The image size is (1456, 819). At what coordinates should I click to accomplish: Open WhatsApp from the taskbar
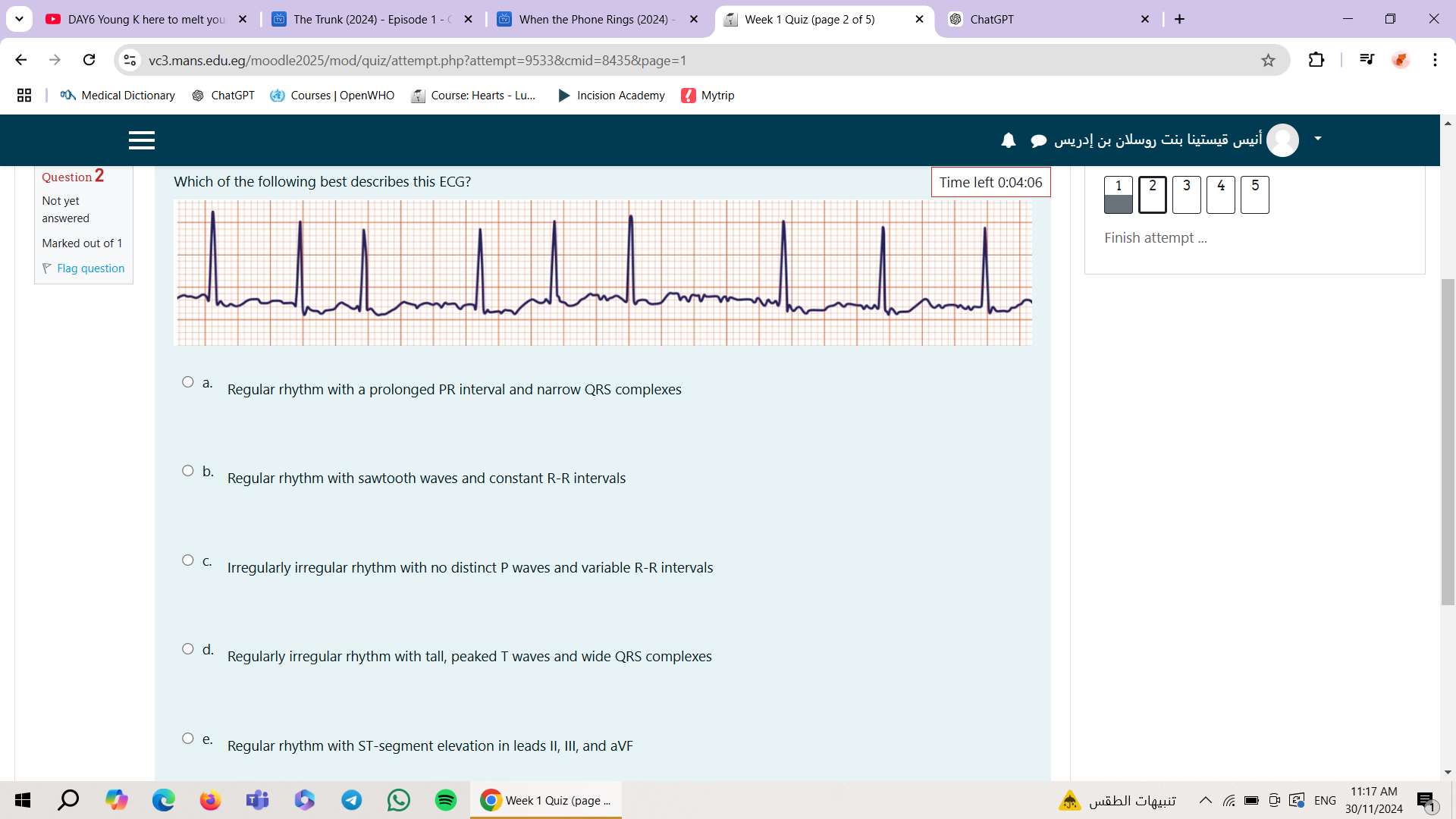[x=398, y=800]
